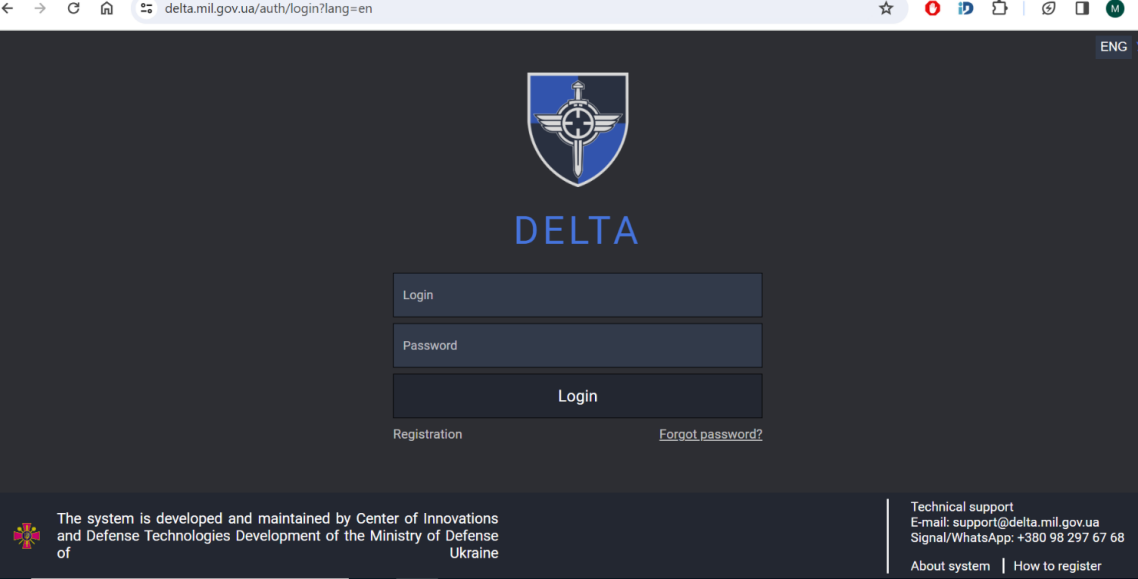
Task: Click the Signal/WhatsApp phone number
Action: [1071, 538]
